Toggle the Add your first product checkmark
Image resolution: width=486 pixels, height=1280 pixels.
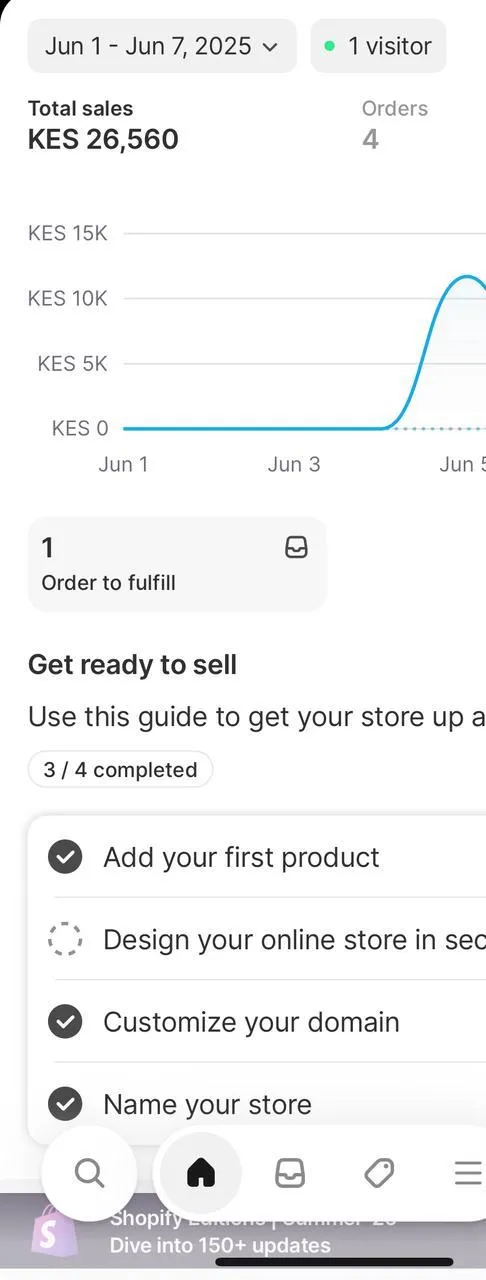coord(65,857)
